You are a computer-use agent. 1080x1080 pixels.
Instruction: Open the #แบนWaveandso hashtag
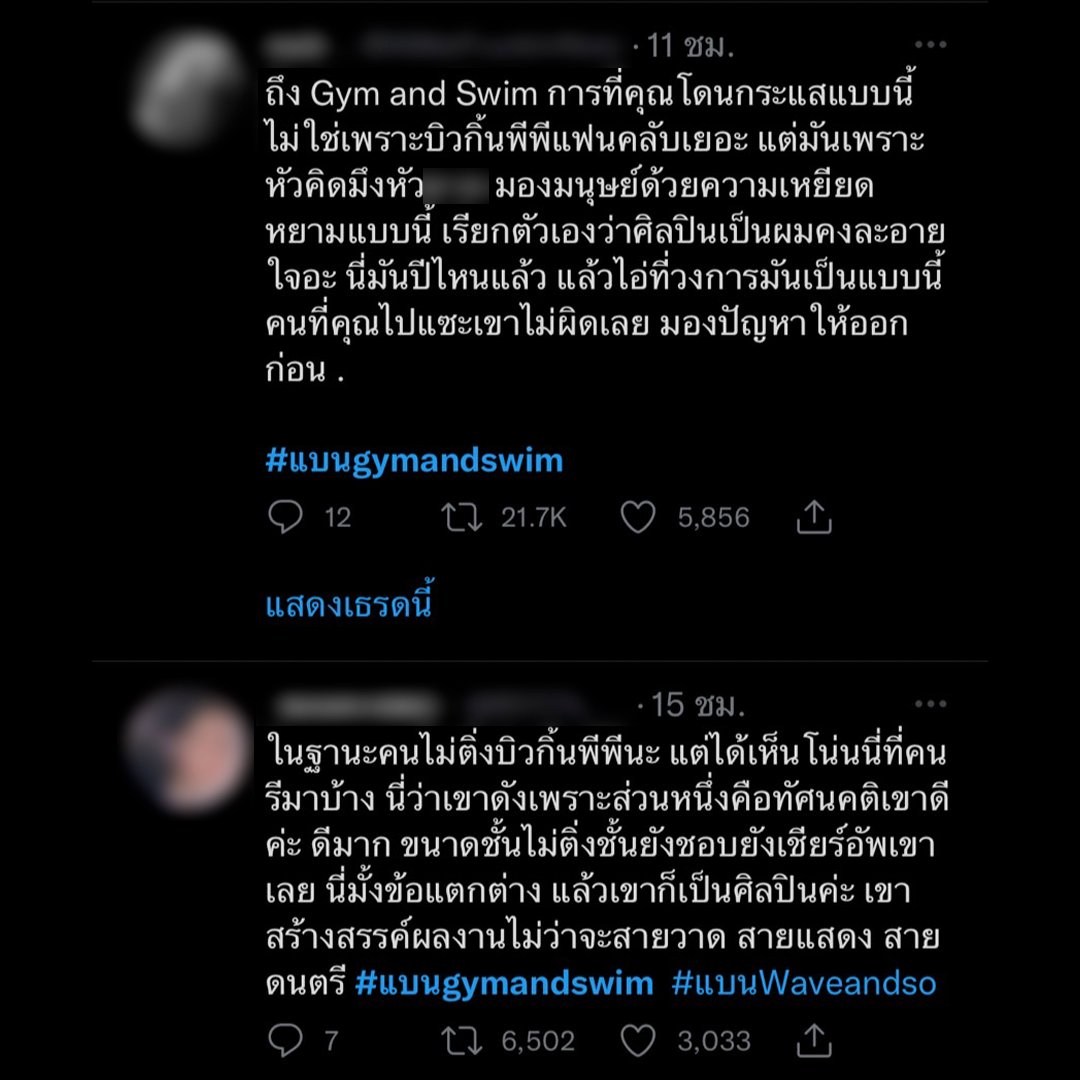804,983
